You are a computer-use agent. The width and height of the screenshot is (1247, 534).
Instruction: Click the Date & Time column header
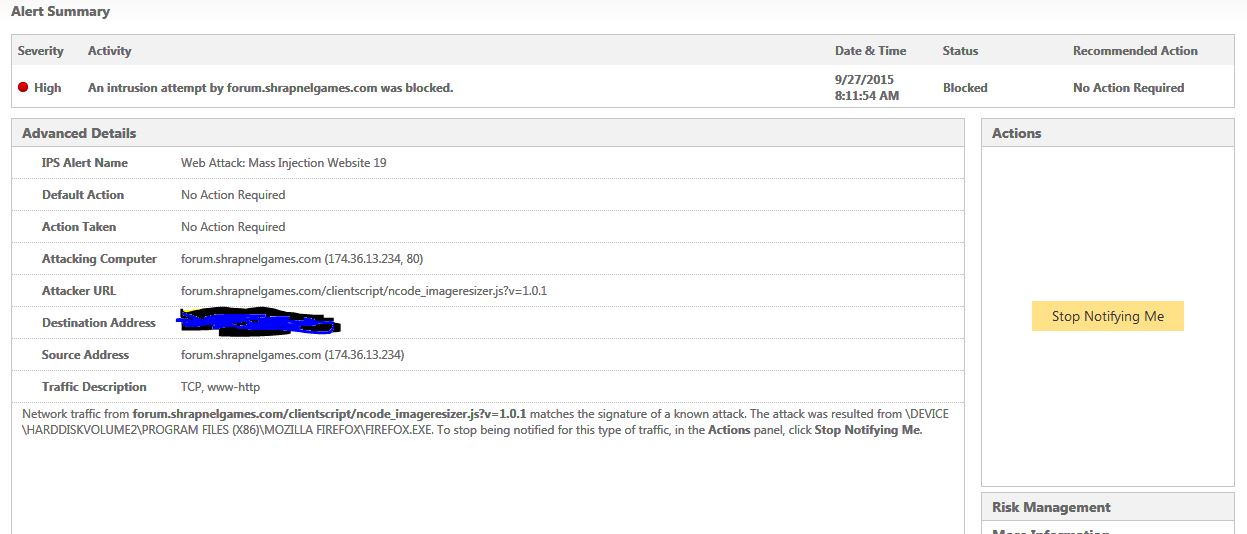click(x=870, y=51)
